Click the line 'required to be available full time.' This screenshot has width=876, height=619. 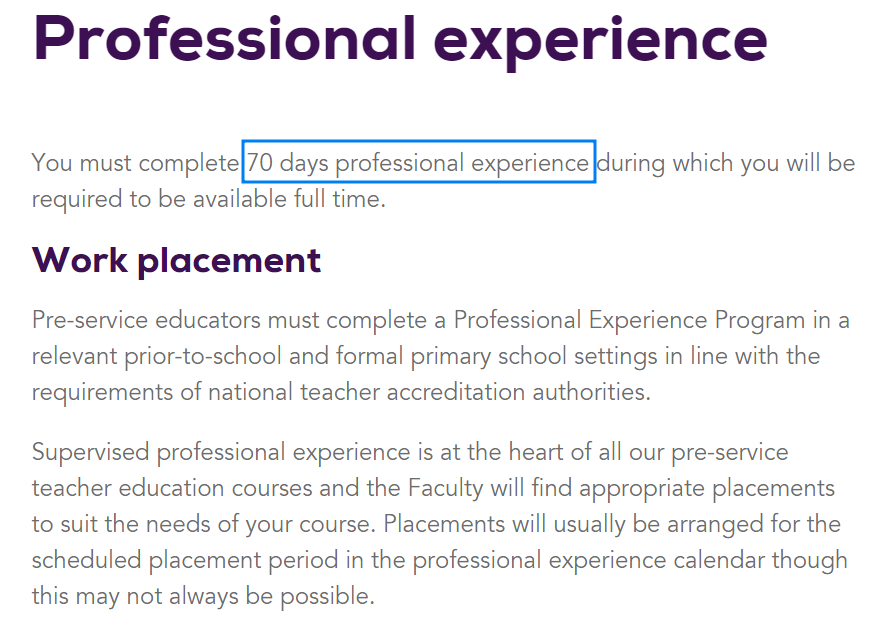[209, 199]
